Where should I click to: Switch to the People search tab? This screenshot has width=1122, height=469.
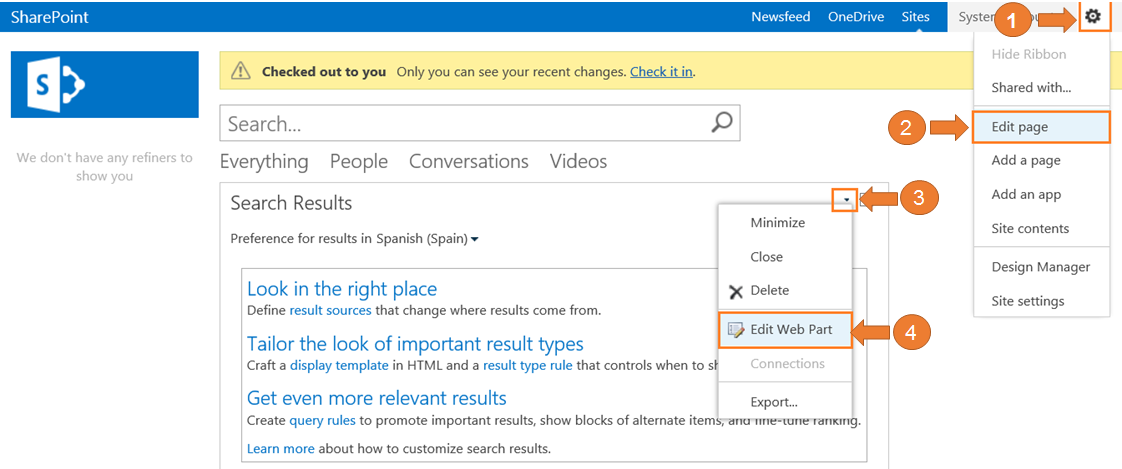(x=358, y=161)
